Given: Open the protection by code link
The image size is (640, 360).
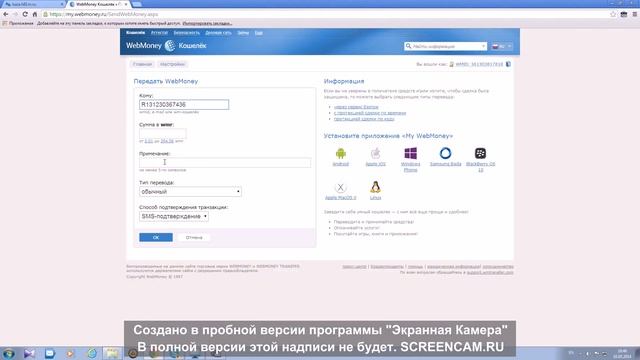Looking at the screenshot, I should [364, 119].
